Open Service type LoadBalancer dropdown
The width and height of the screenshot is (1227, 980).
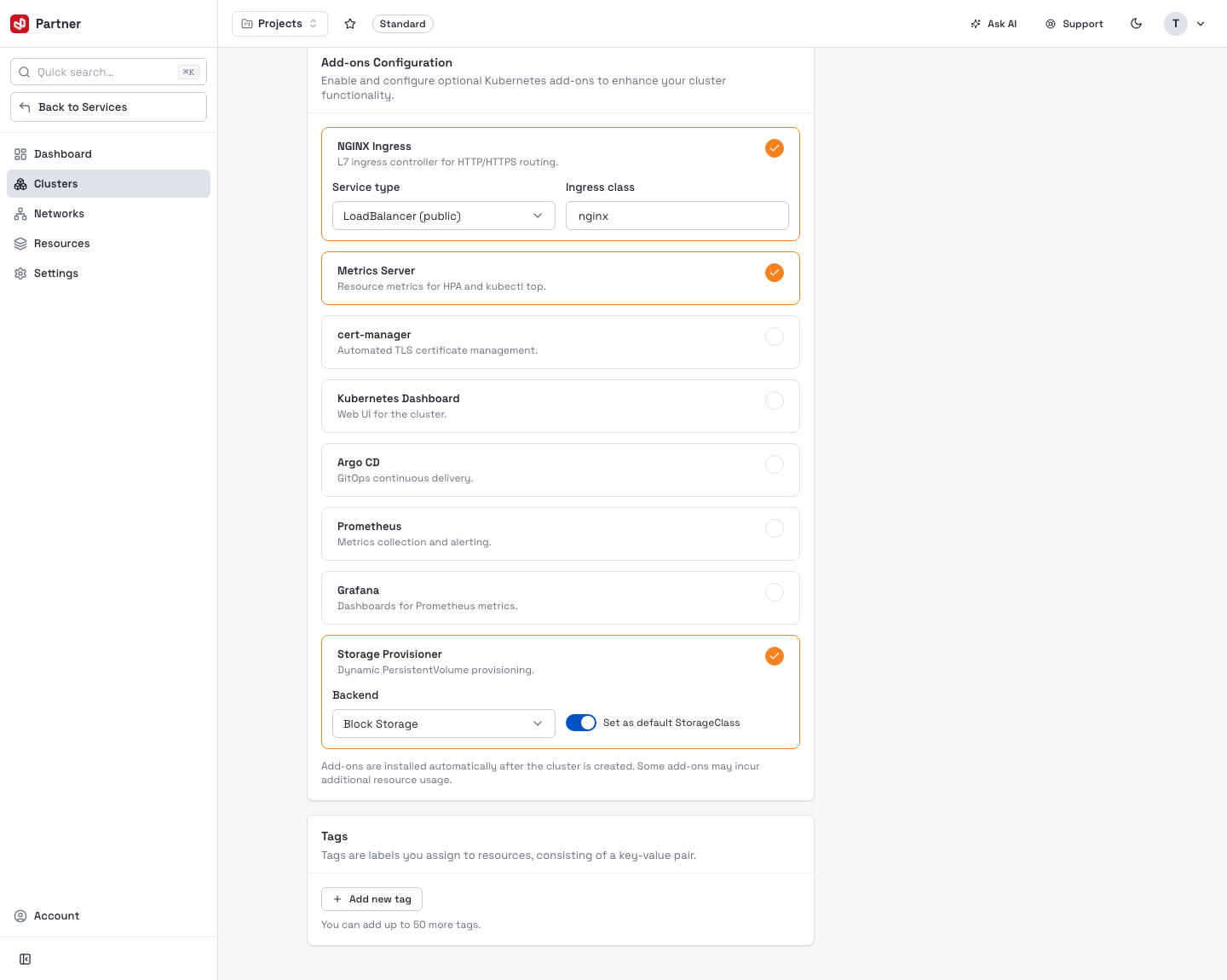444,216
